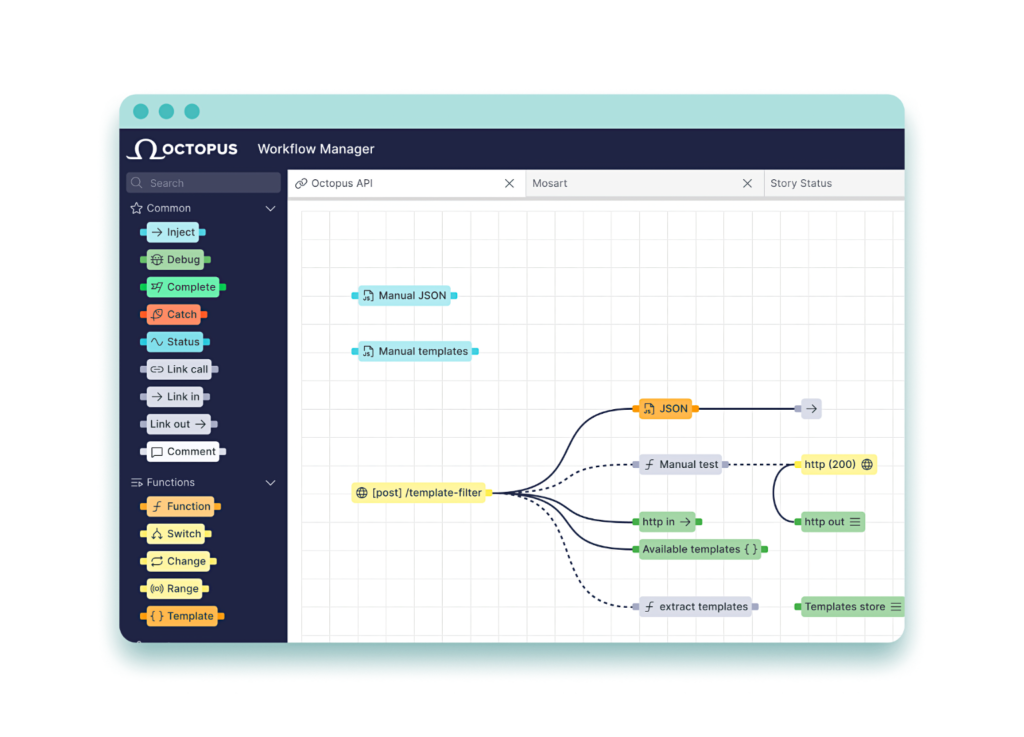
Task: Collapse the Common section chevron
Action: click(x=270, y=209)
